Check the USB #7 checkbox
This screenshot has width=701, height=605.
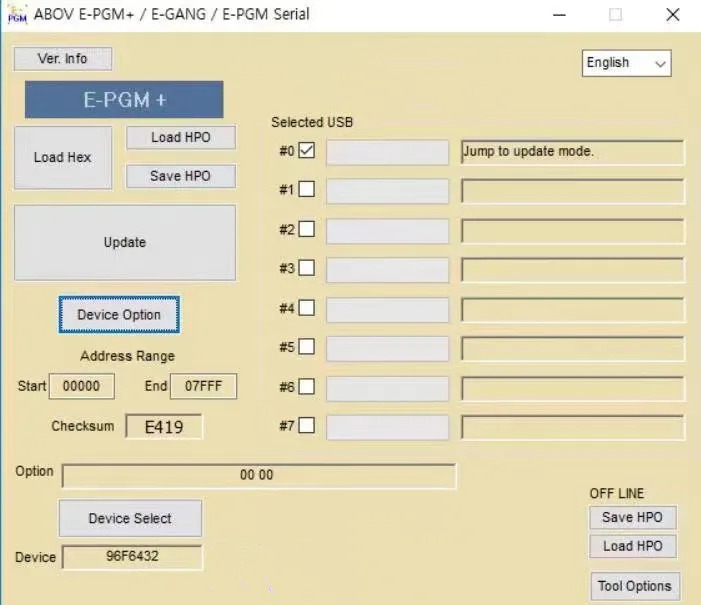tap(307, 425)
